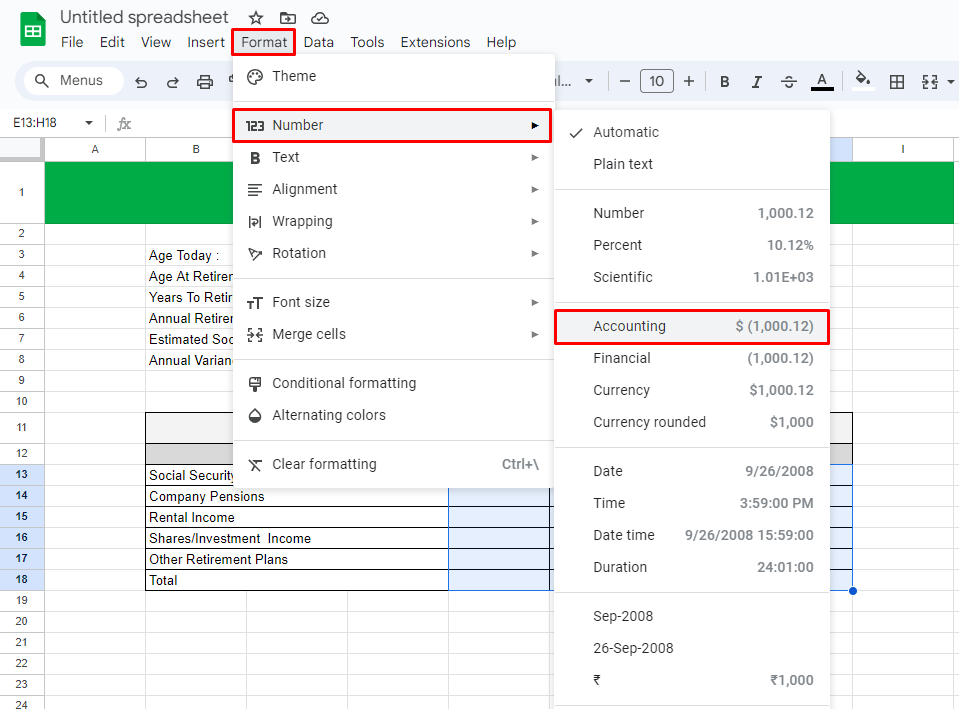959x709 pixels.
Task: Click the Google Sheets home logo
Action: (x=32, y=29)
